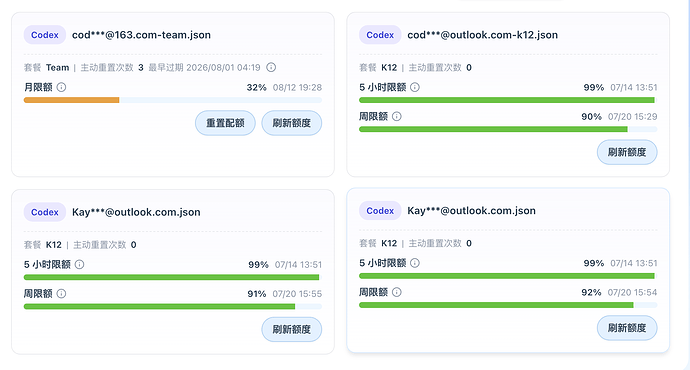690x370 pixels.
Task: Click 99% value in cod***@outlook.com-k12.json card
Action: (594, 87)
